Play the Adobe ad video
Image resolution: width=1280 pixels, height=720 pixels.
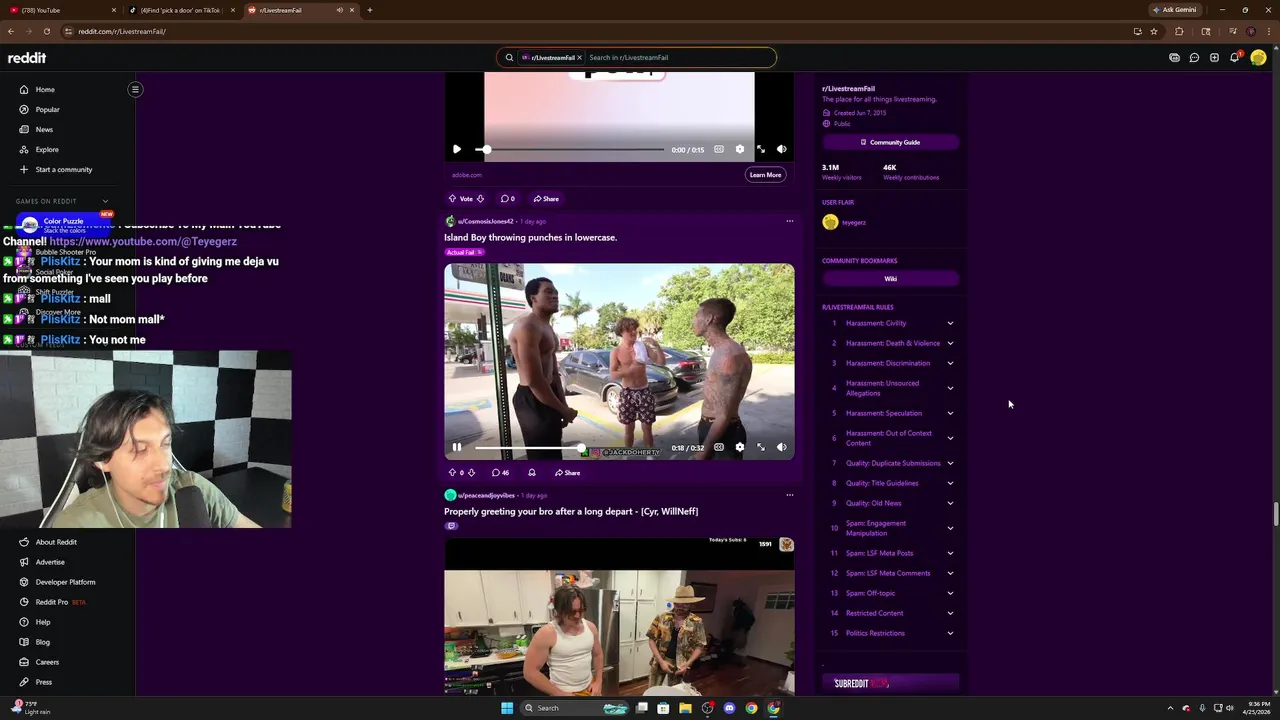click(457, 149)
